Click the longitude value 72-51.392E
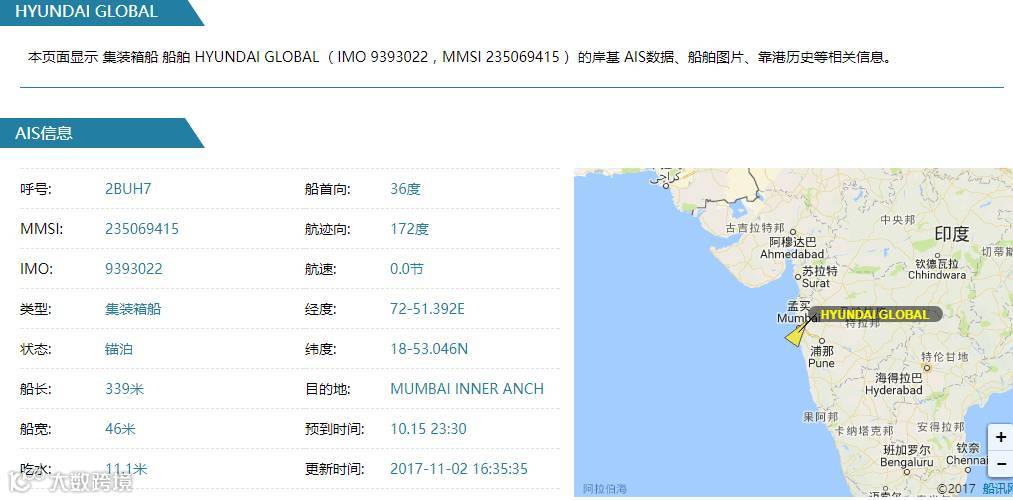1013x500 pixels. click(427, 309)
